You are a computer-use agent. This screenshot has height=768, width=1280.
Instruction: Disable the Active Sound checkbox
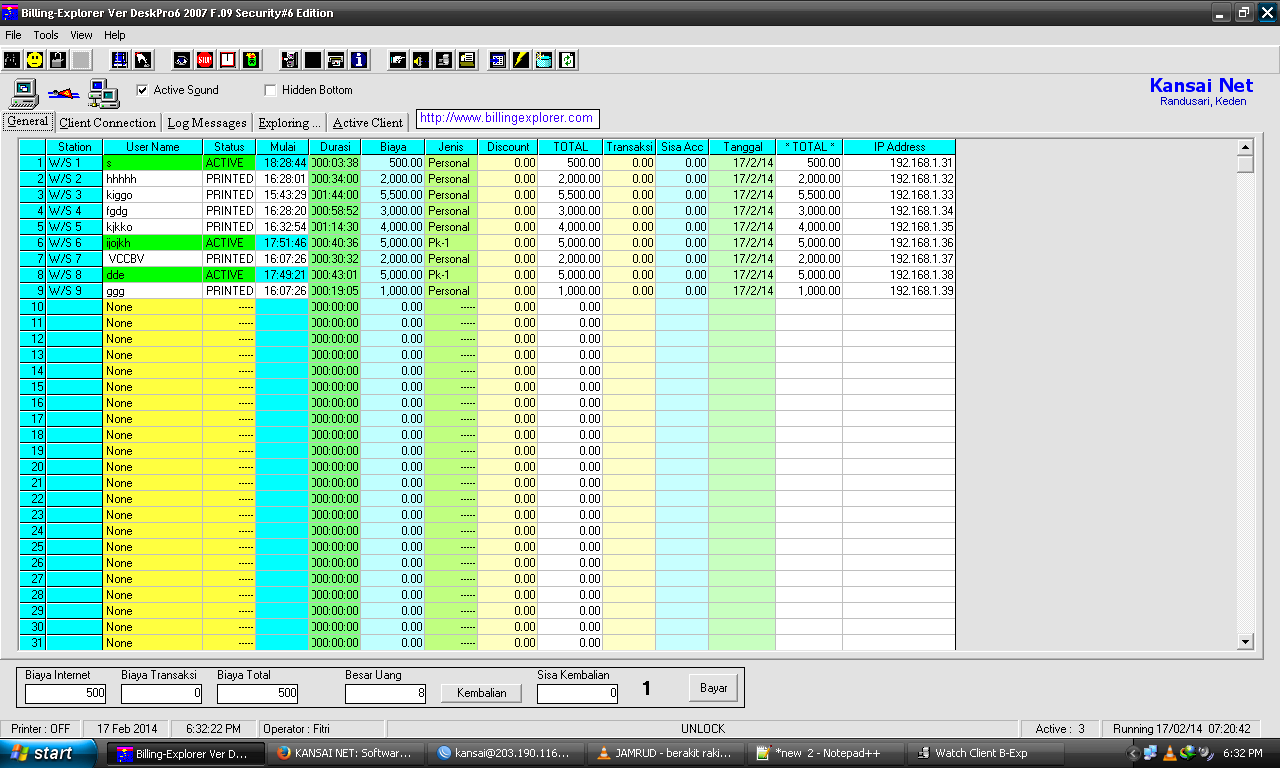pos(142,89)
